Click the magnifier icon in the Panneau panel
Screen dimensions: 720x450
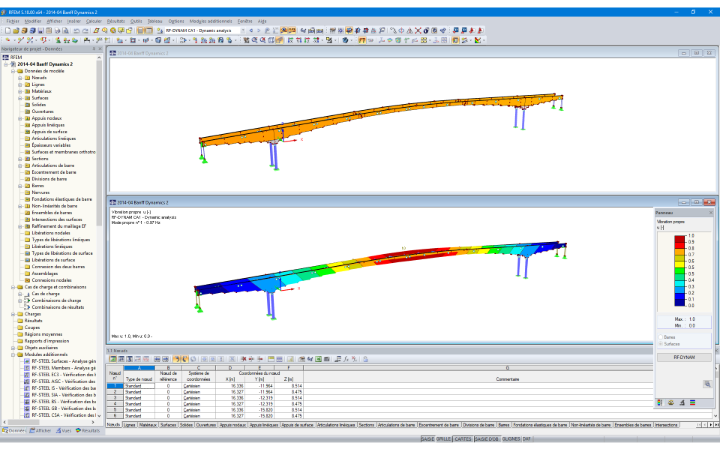[x=707, y=384]
